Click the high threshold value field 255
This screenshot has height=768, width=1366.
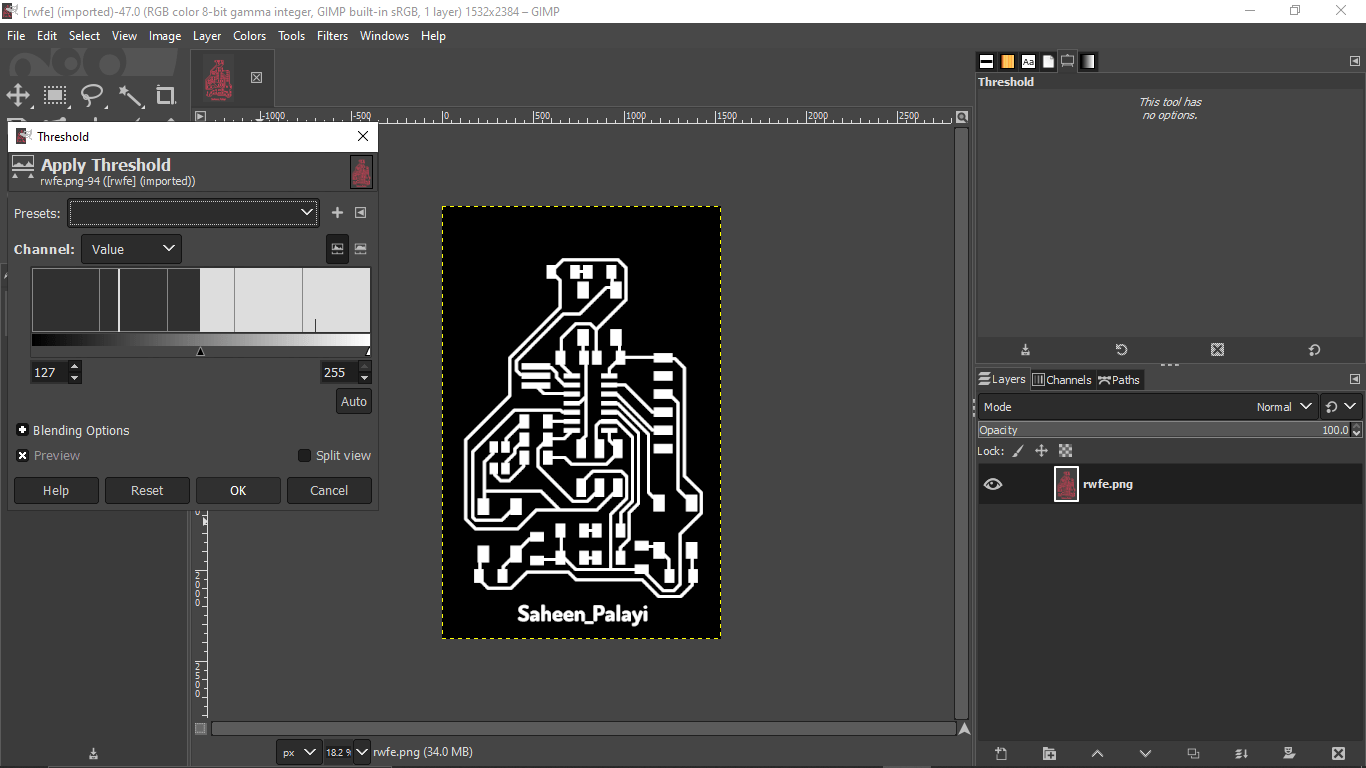338,372
